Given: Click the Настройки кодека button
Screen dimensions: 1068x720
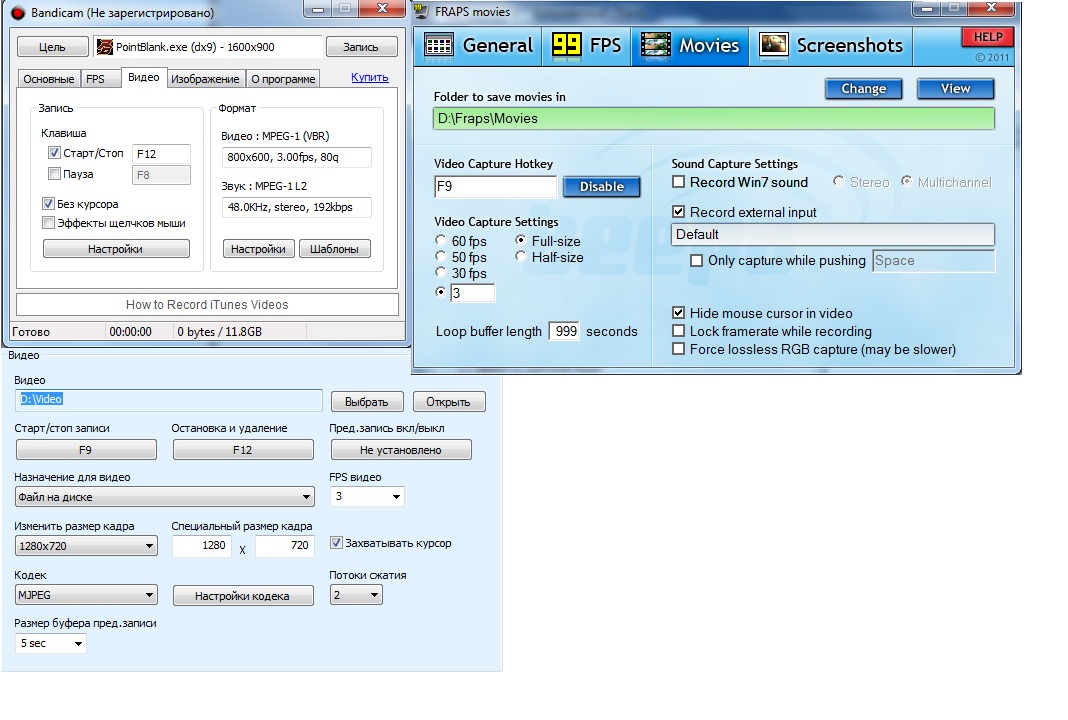Looking at the screenshot, I should click(x=243, y=595).
